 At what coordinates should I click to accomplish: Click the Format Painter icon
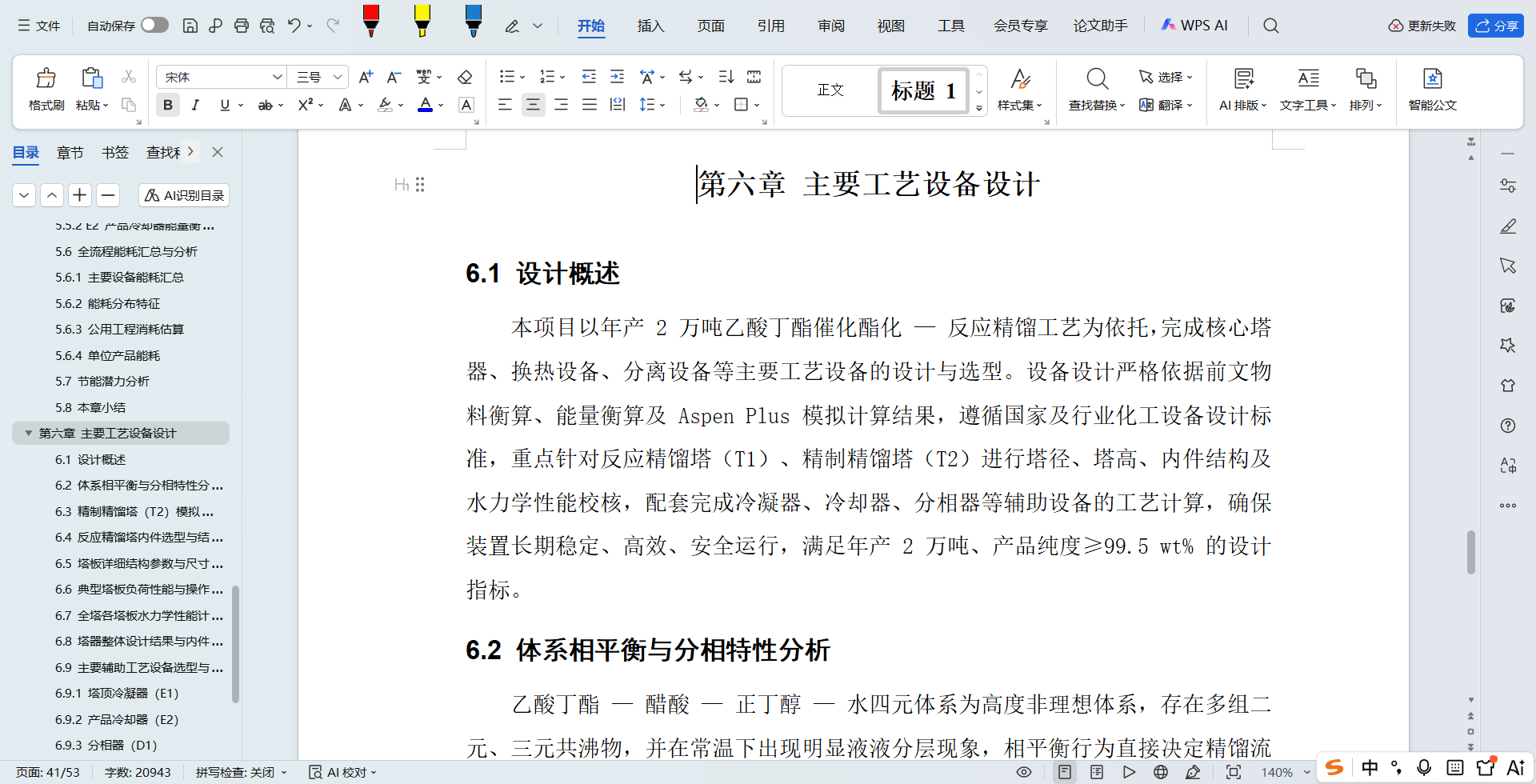(46, 78)
